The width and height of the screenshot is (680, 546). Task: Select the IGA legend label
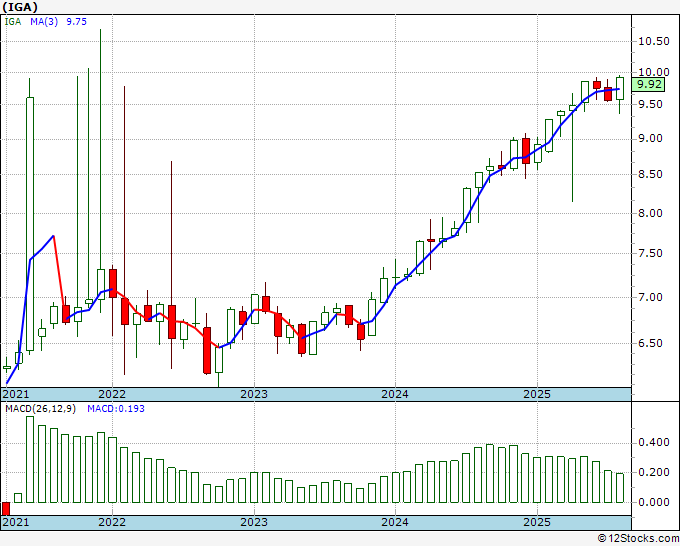[x=13, y=22]
